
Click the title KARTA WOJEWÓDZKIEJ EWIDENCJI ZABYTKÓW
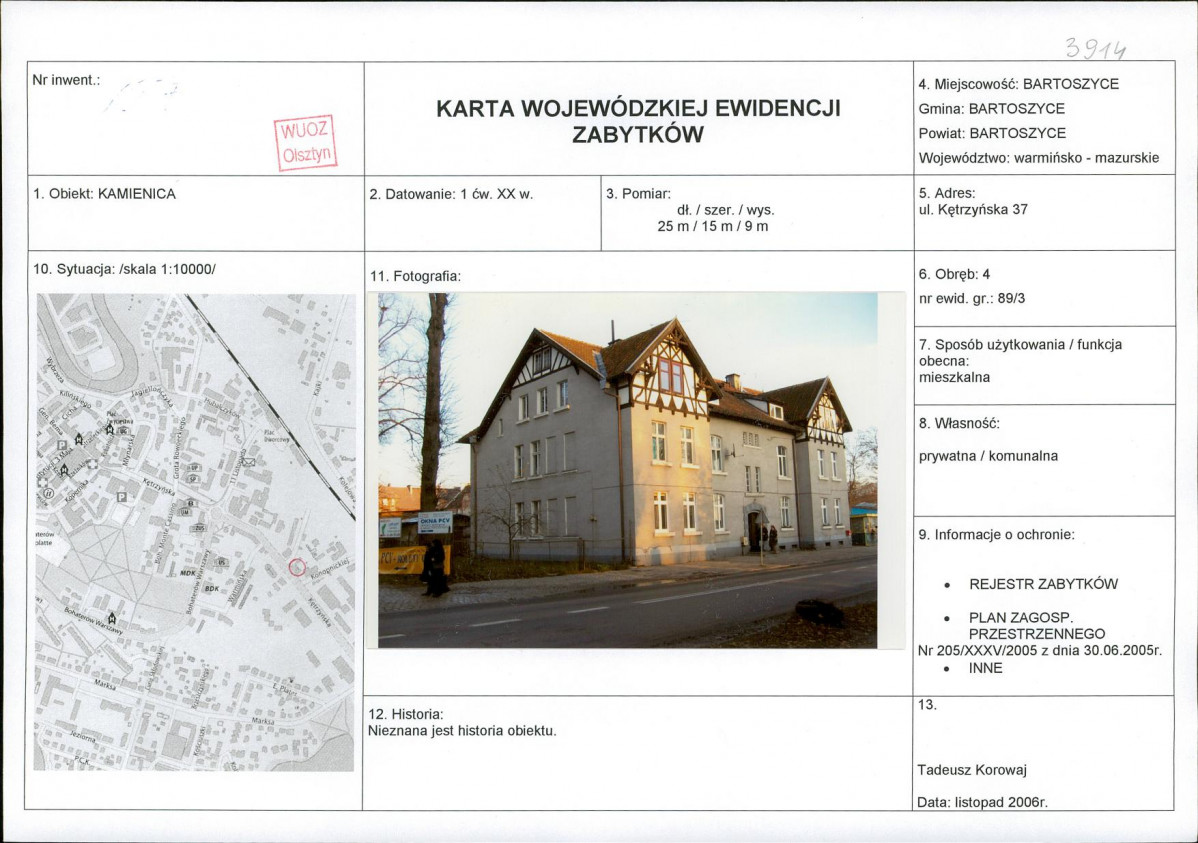click(638, 121)
